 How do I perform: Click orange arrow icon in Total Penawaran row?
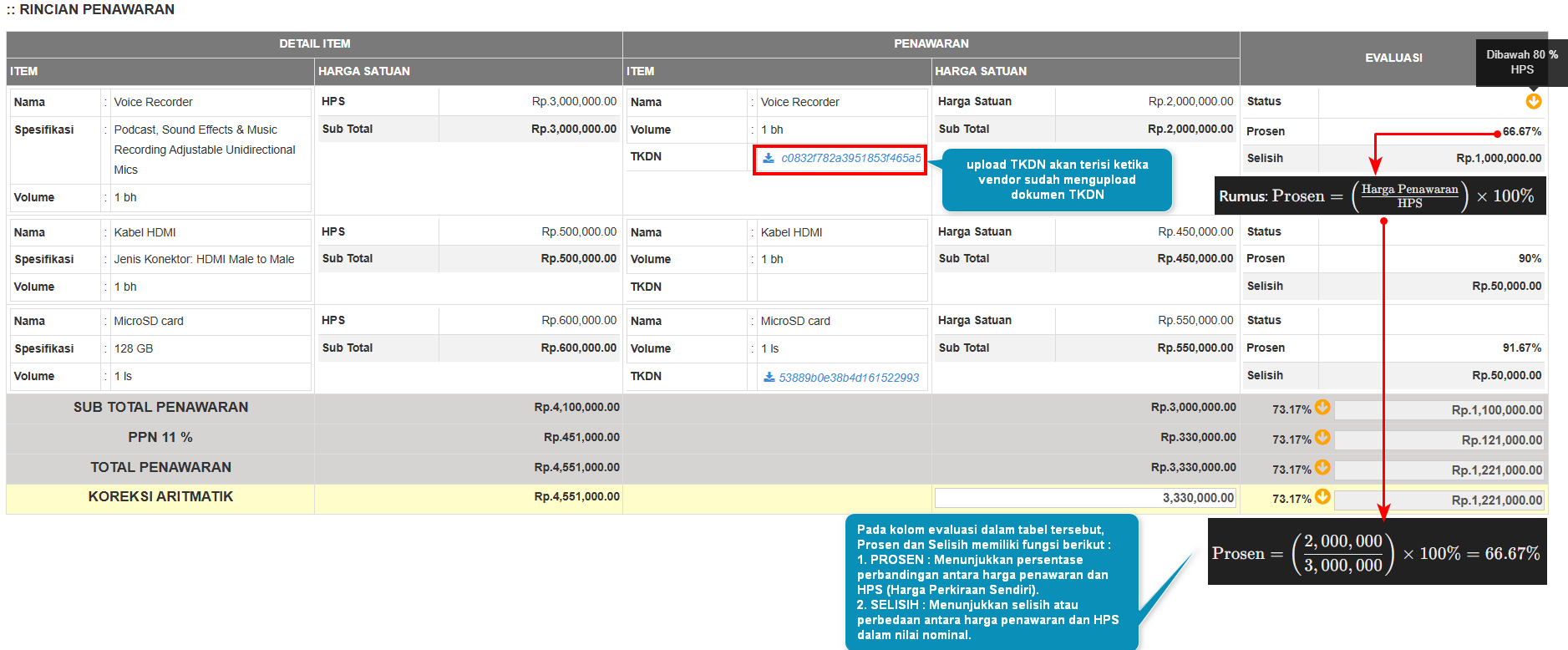1322,467
